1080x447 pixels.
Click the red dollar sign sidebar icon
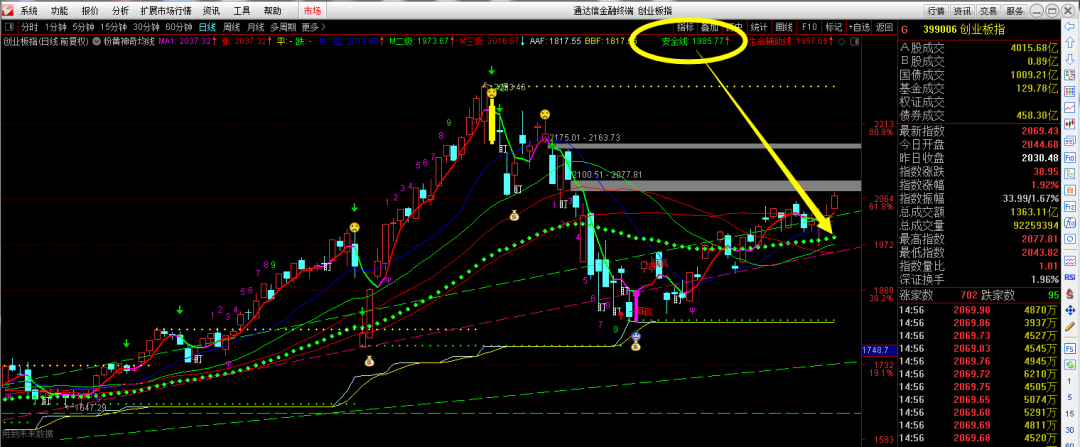(1070, 294)
